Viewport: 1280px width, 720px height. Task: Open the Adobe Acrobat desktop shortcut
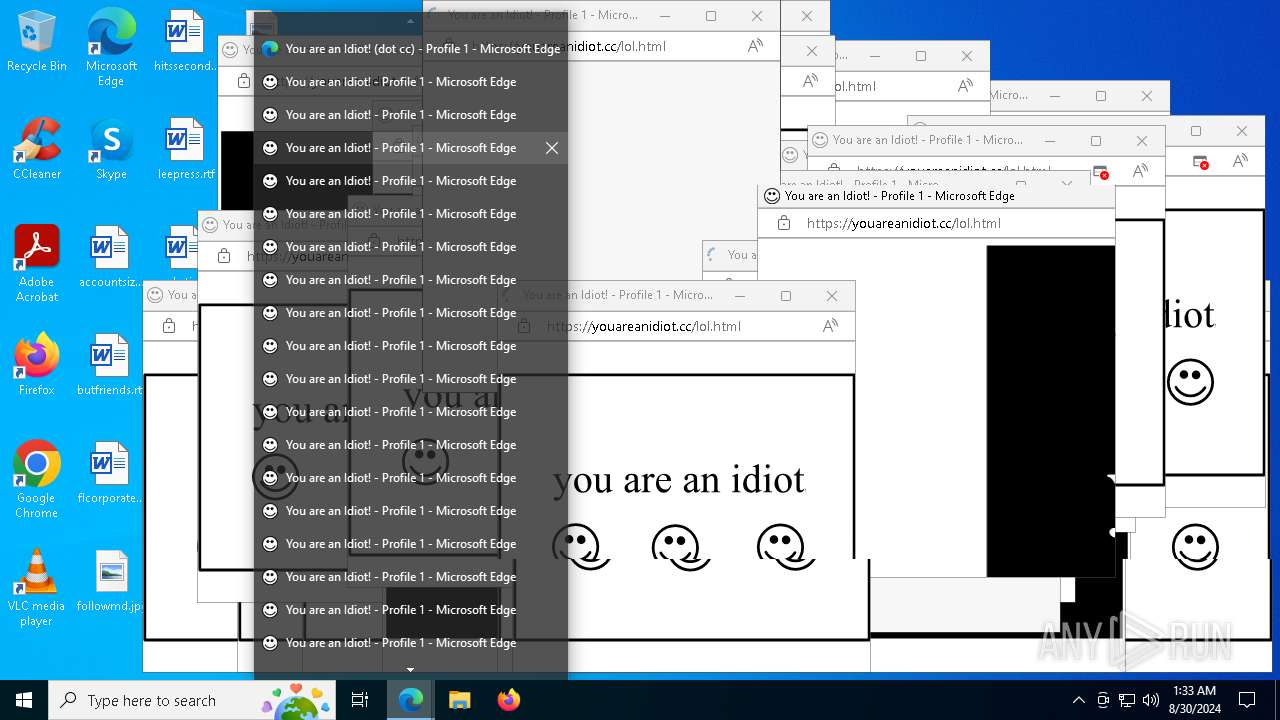(x=37, y=264)
